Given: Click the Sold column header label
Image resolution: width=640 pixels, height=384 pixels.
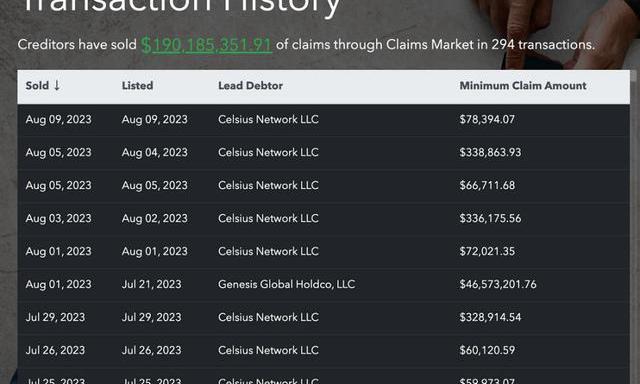Looking at the screenshot, I should (x=37, y=86).
